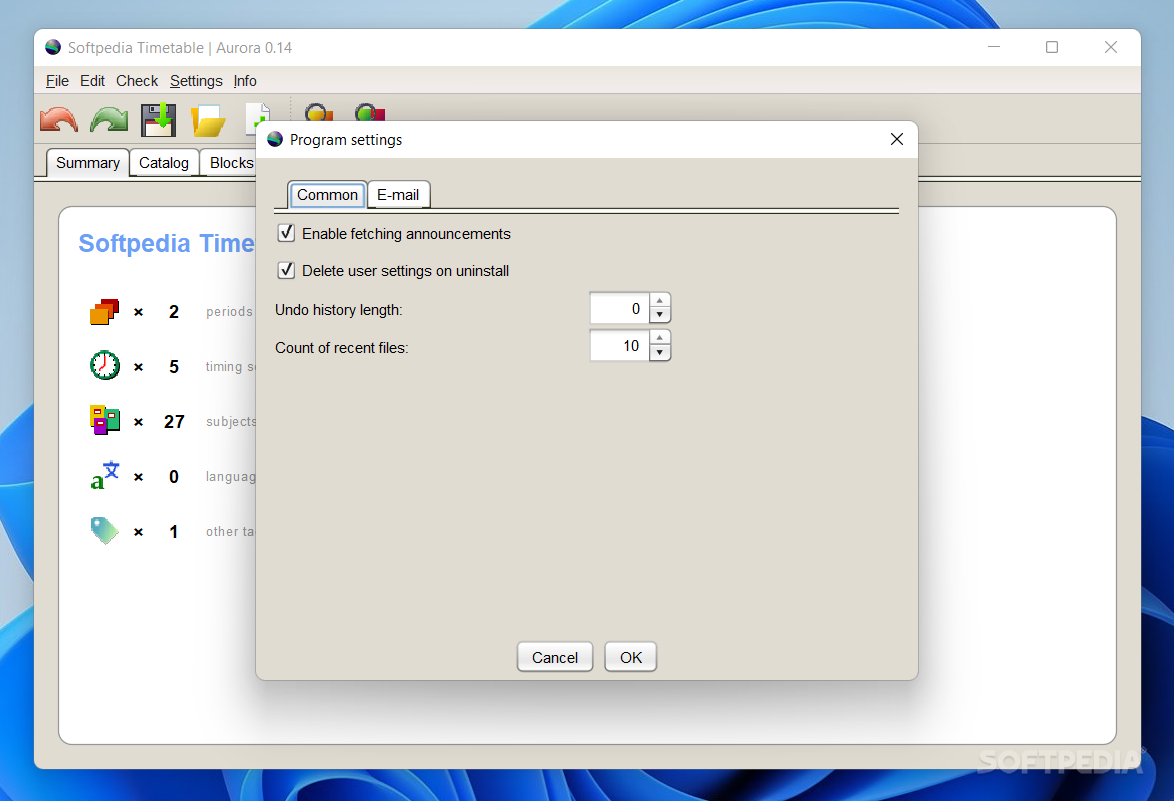1174x801 pixels.
Task: Toggle Enable fetching announcements checkbox
Action: pos(286,233)
